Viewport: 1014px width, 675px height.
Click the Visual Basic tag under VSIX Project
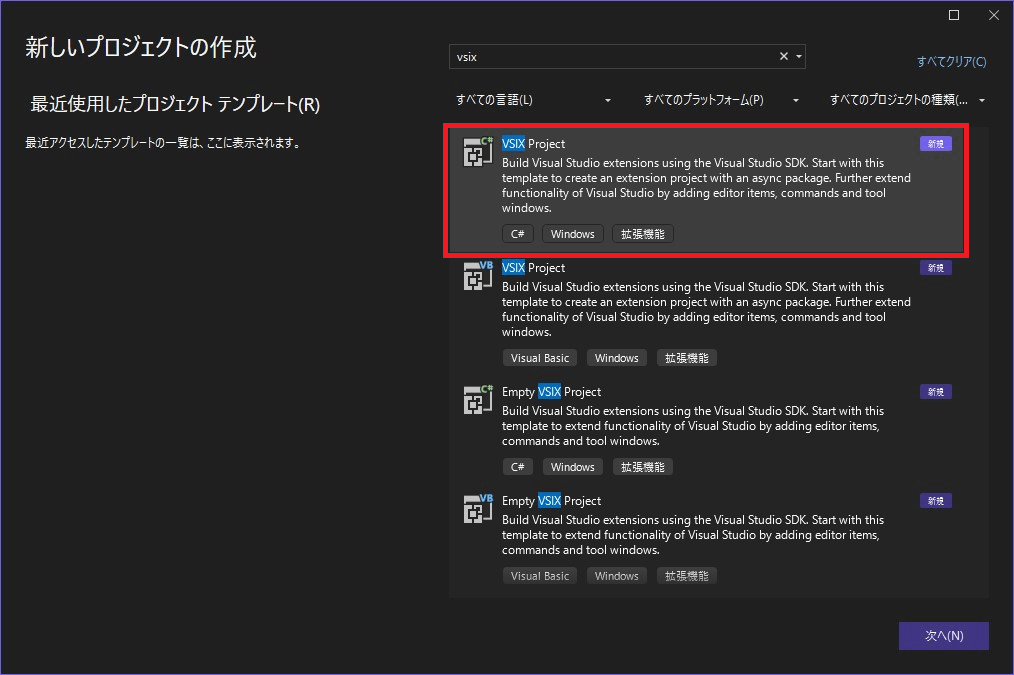[x=540, y=358]
